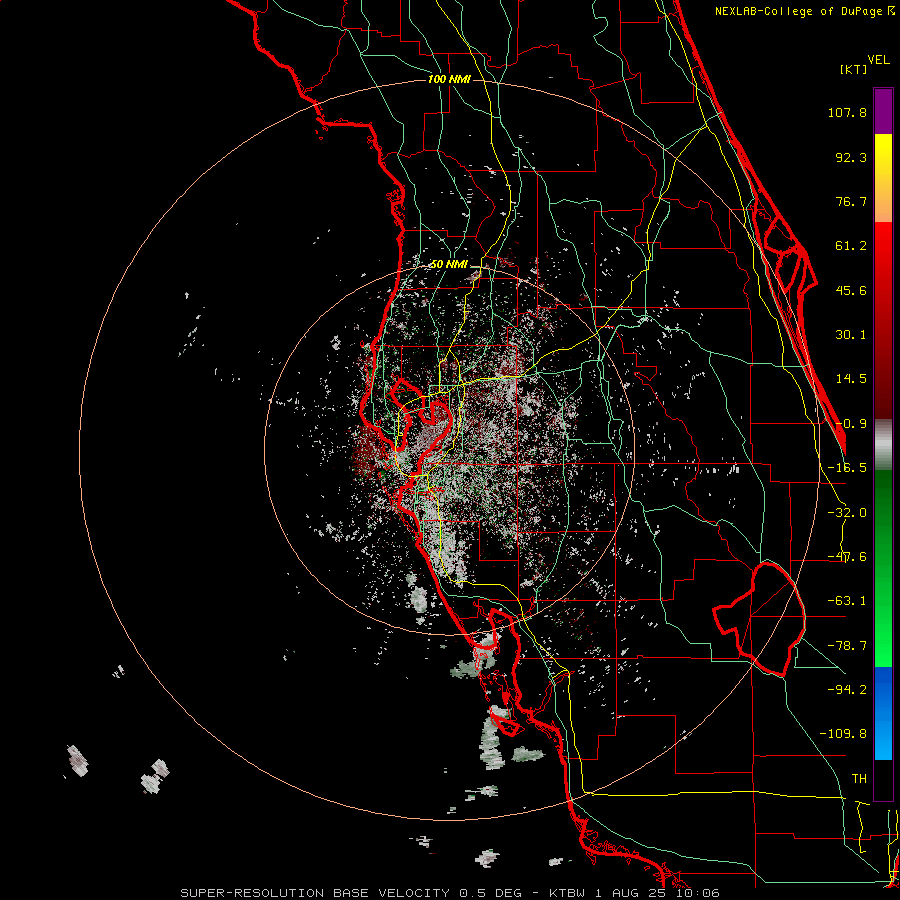Click the -63.1 scale value
Screen dimensions: 900x900
pyautogui.click(x=847, y=601)
